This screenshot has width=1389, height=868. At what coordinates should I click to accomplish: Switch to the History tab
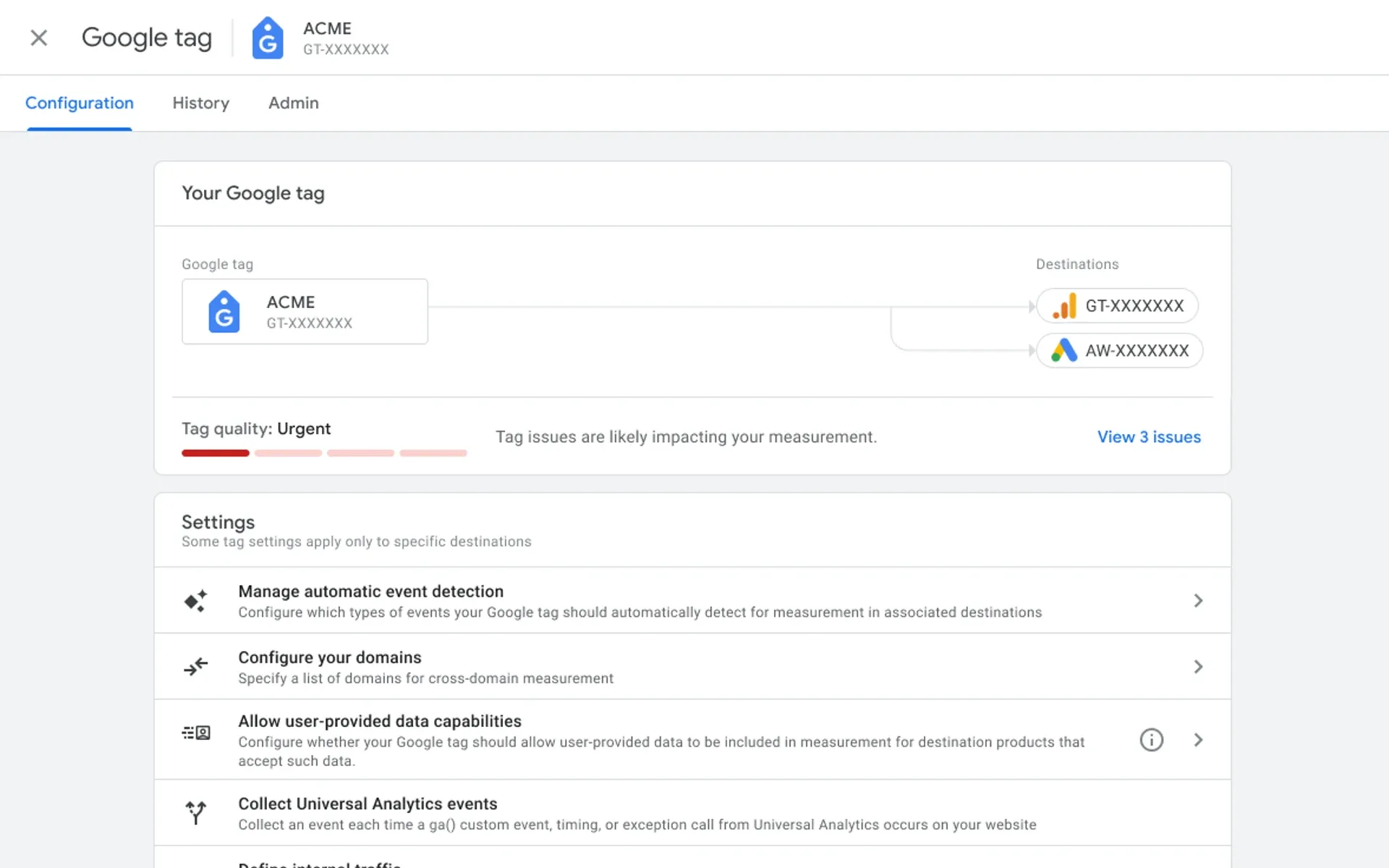(x=200, y=103)
